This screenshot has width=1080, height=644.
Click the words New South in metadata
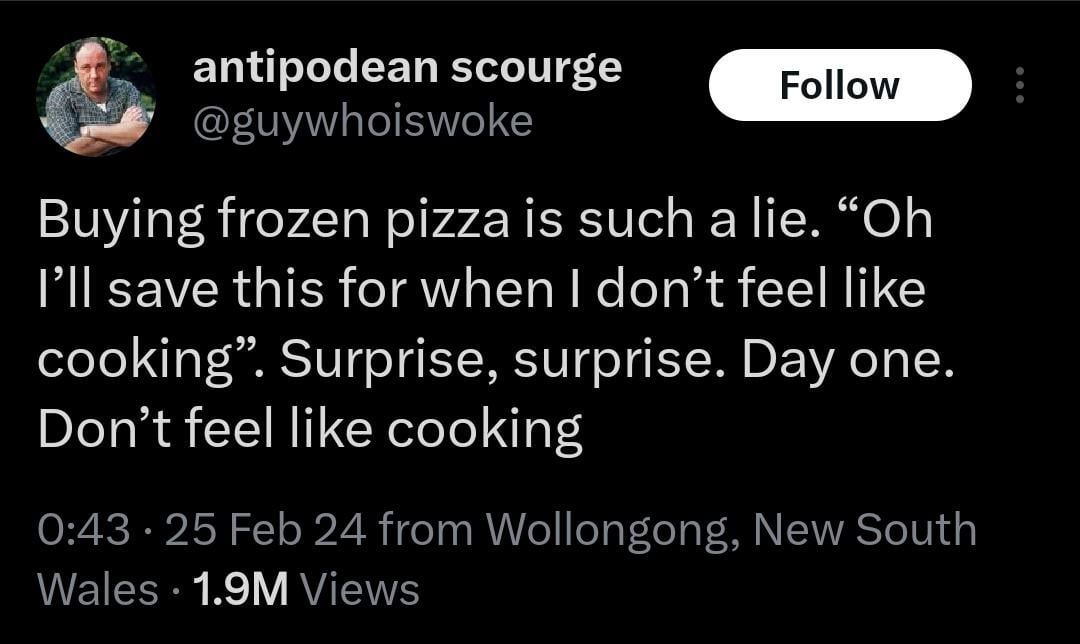[864, 530]
